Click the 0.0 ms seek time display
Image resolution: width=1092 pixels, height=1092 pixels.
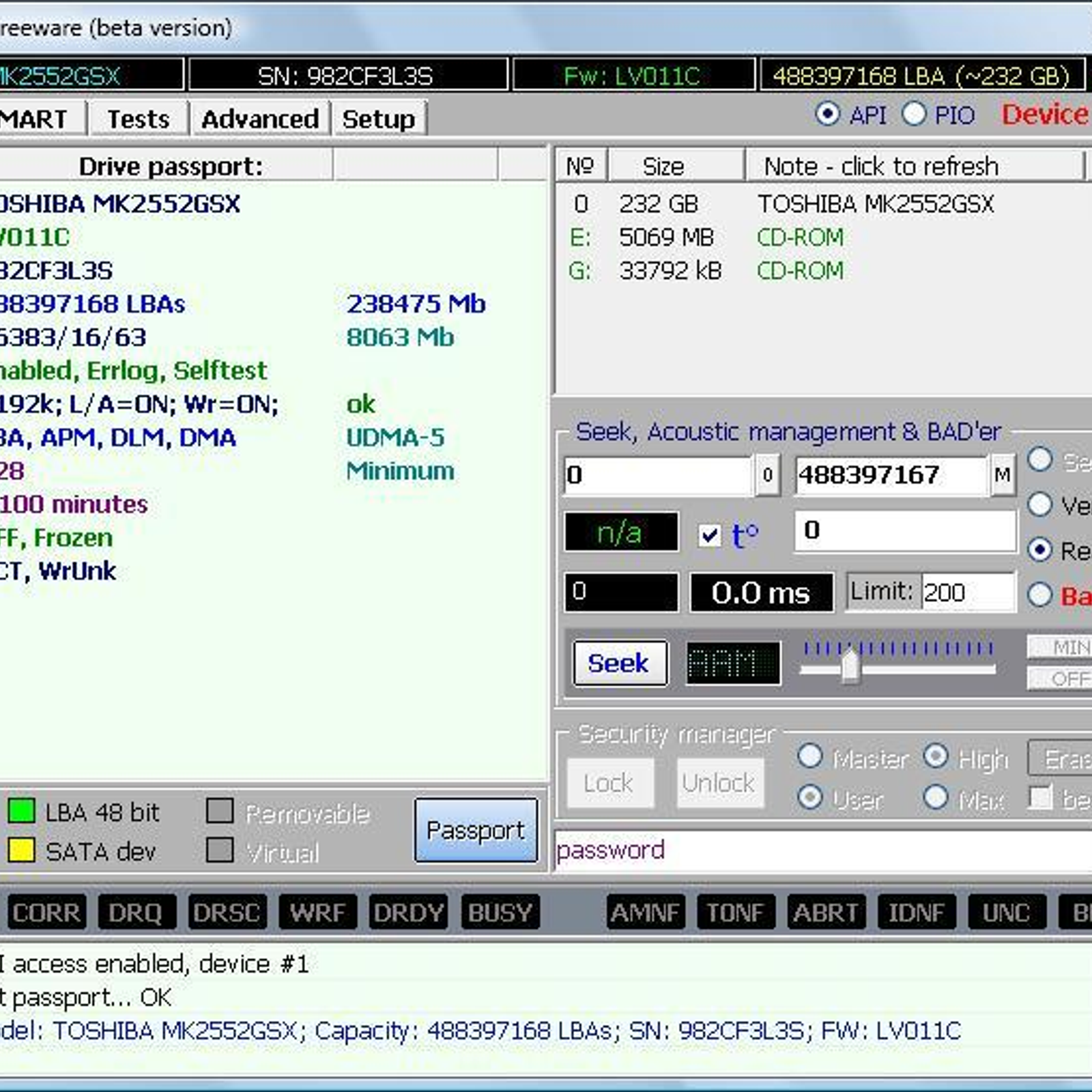(x=762, y=592)
